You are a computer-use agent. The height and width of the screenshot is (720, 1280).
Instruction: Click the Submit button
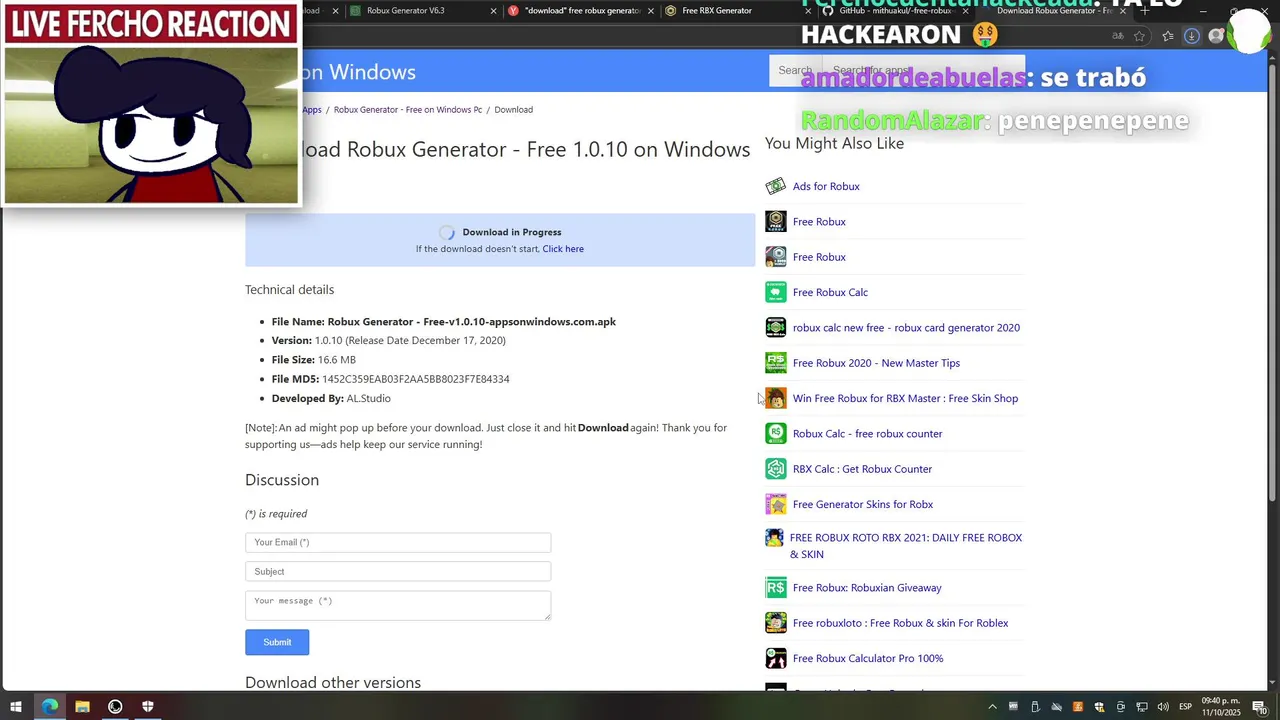[x=277, y=642]
